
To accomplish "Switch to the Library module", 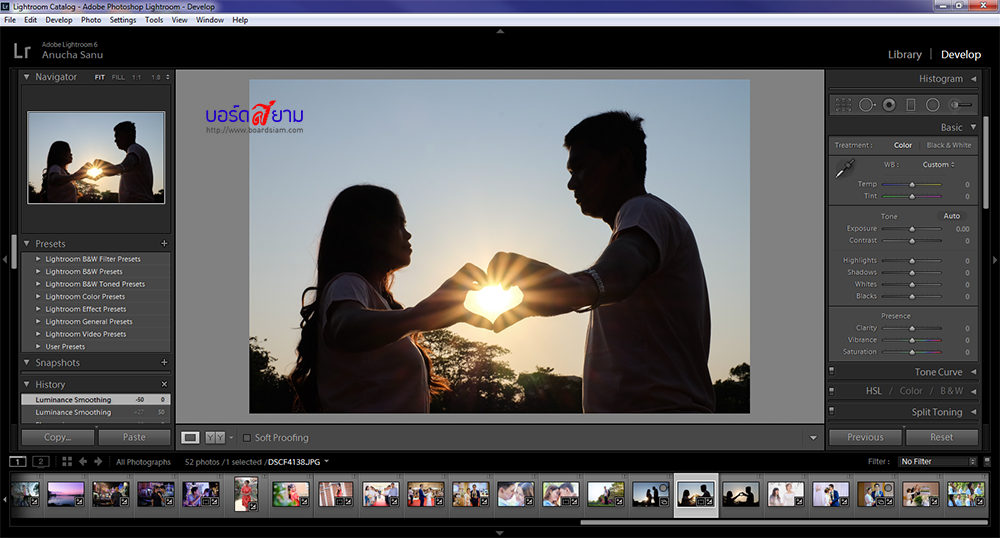I will tap(904, 55).
